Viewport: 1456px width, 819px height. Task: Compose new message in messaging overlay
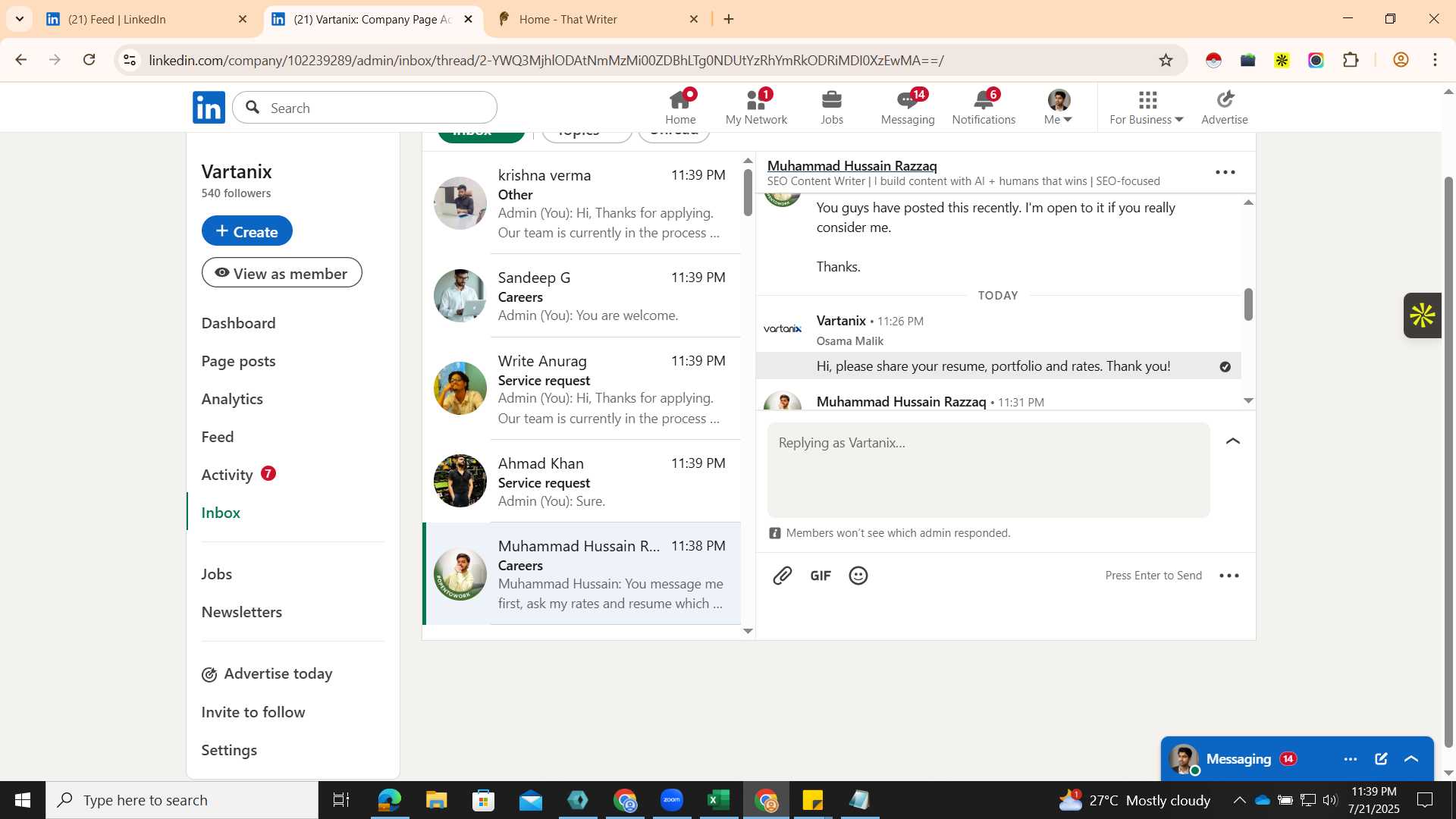[1381, 759]
